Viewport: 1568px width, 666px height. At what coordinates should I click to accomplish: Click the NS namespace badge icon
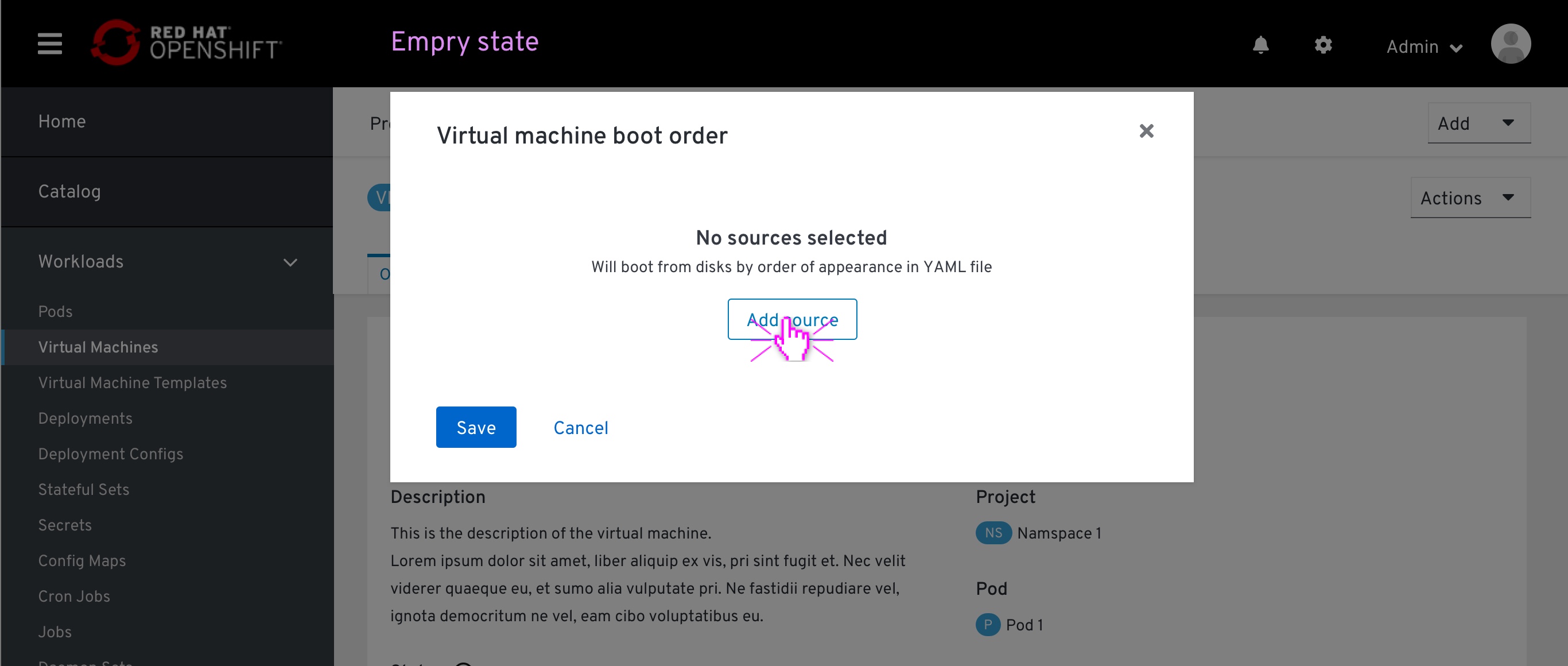pyautogui.click(x=992, y=533)
